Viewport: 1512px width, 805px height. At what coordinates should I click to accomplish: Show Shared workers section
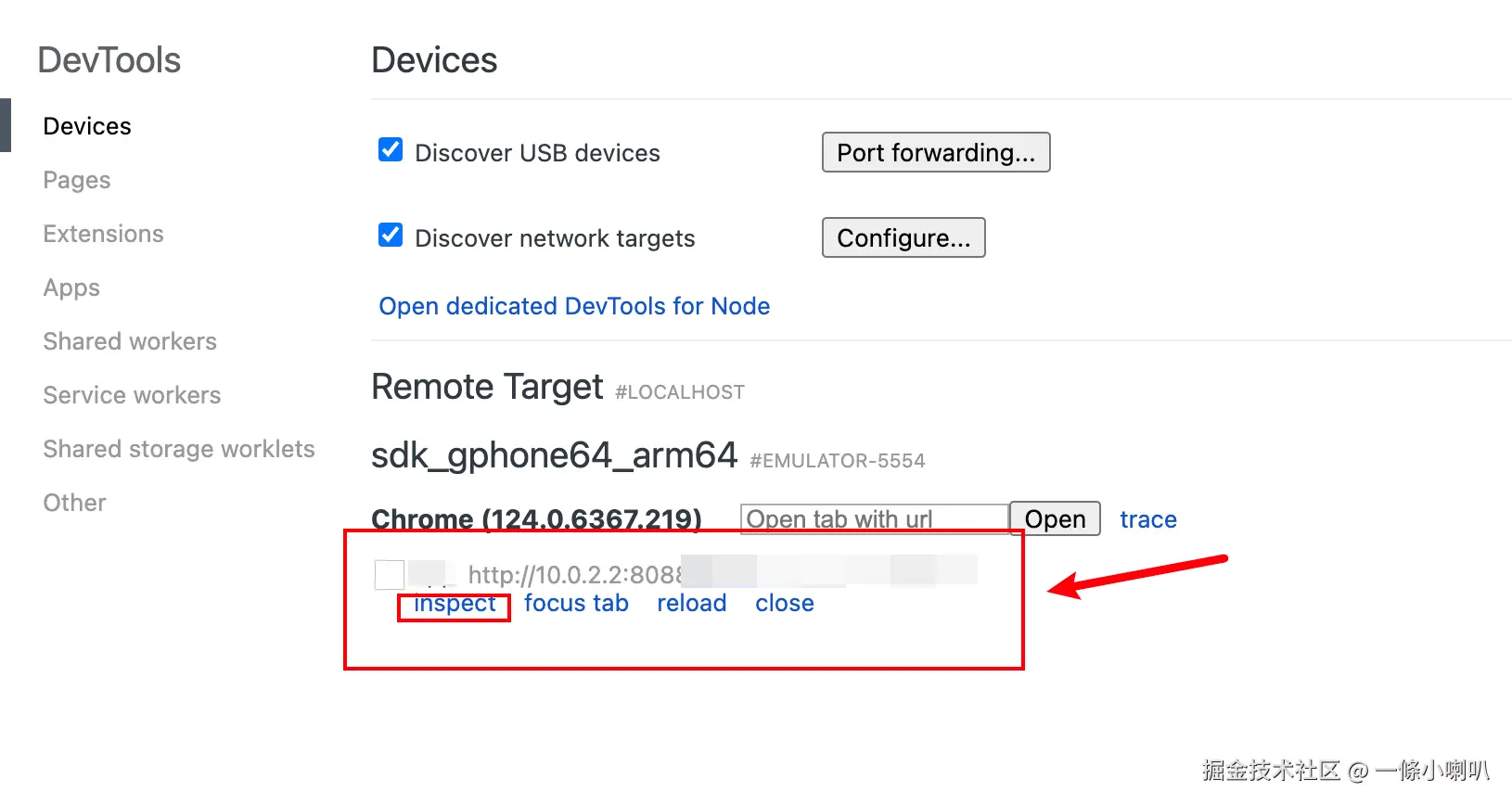pyautogui.click(x=130, y=341)
